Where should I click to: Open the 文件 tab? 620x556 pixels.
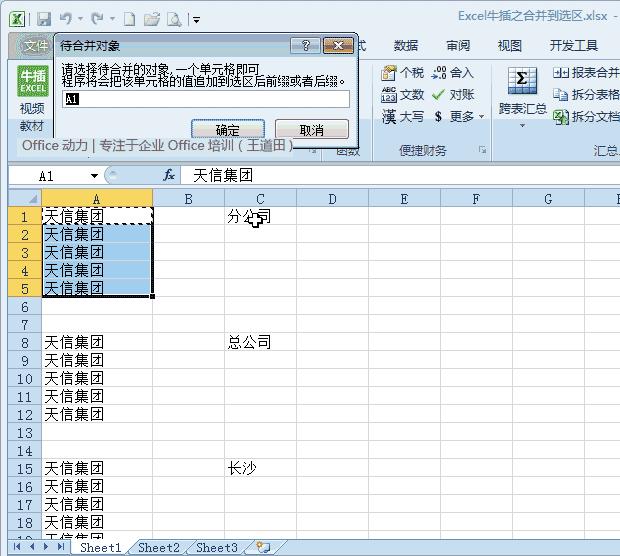click(x=35, y=46)
